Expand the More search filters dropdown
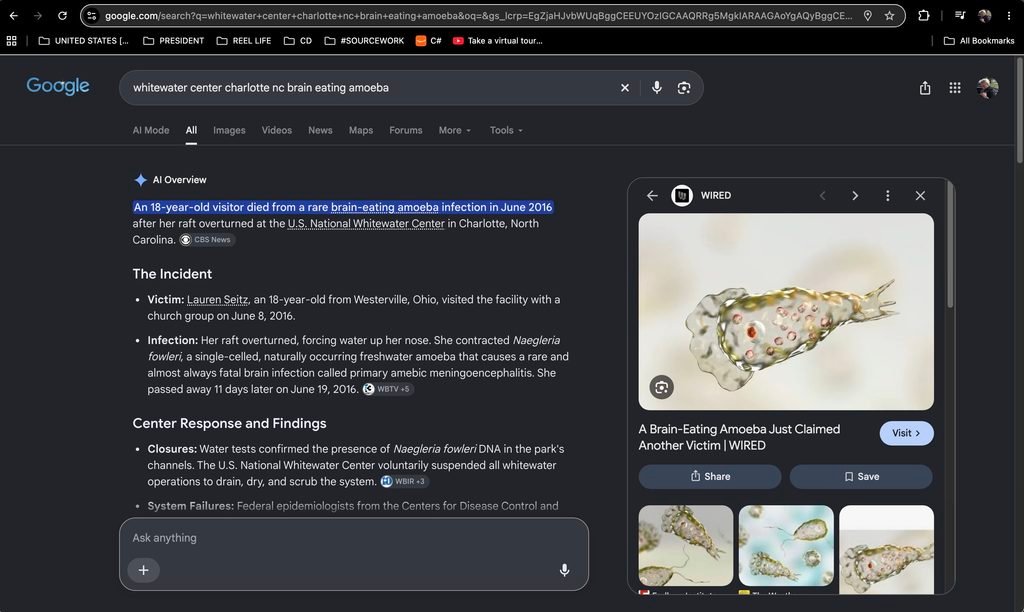Viewport: 1024px width, 612px height. [x=455, y=130]
